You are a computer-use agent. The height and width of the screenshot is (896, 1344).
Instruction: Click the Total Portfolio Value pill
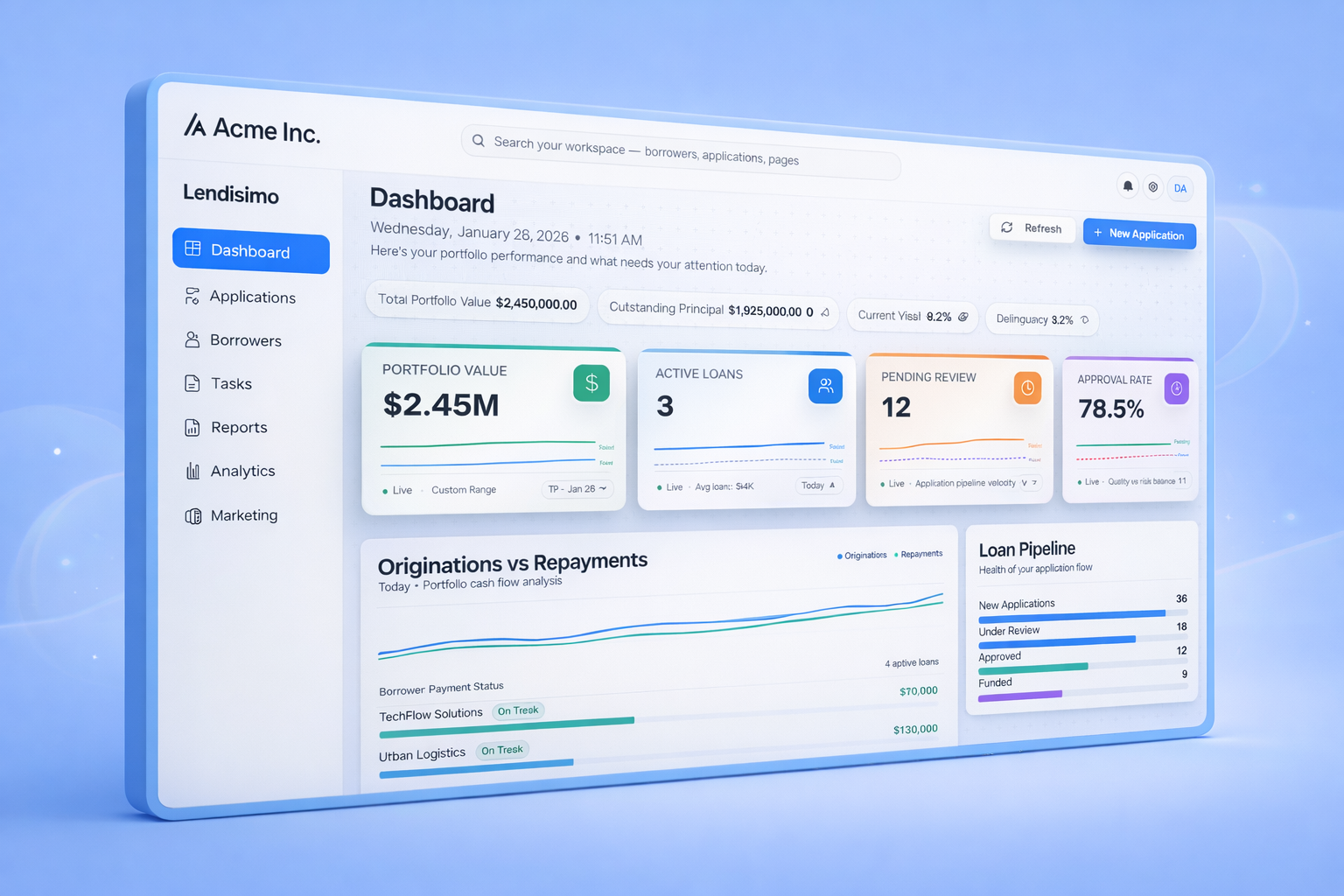[478, 302]
